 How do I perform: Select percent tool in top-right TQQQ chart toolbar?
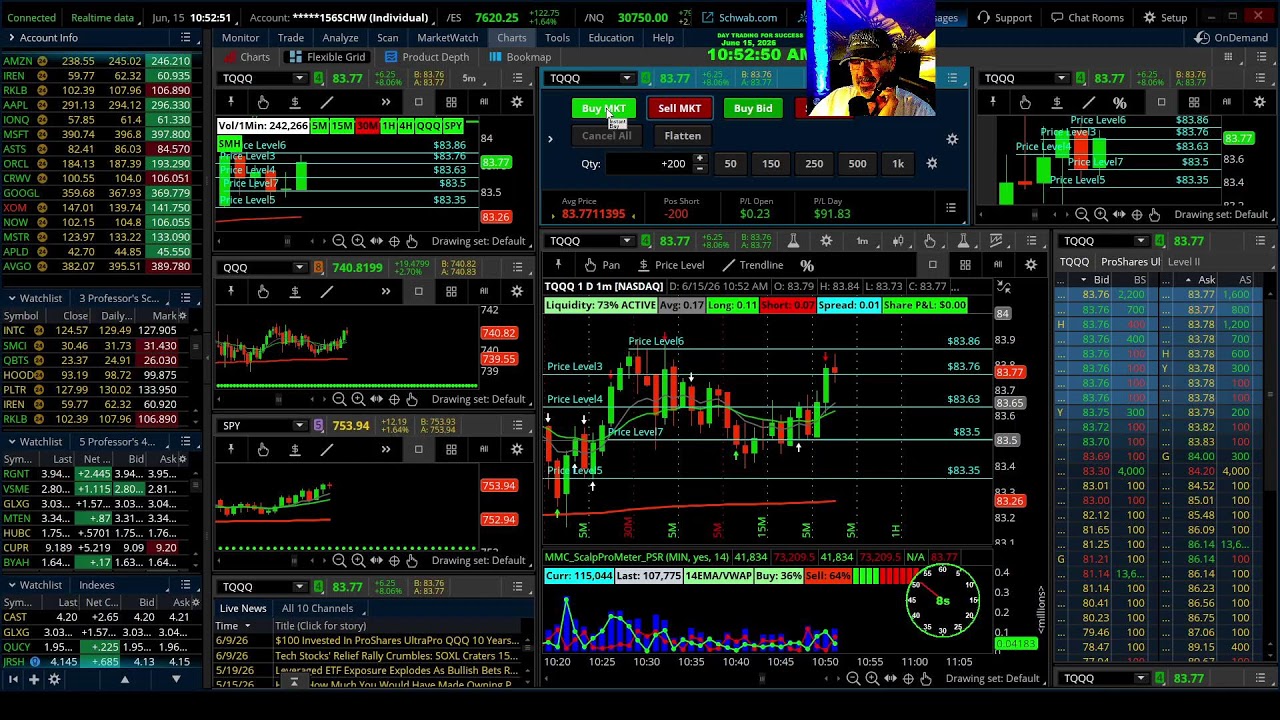pyautogui.click(x=1120, y=102)
